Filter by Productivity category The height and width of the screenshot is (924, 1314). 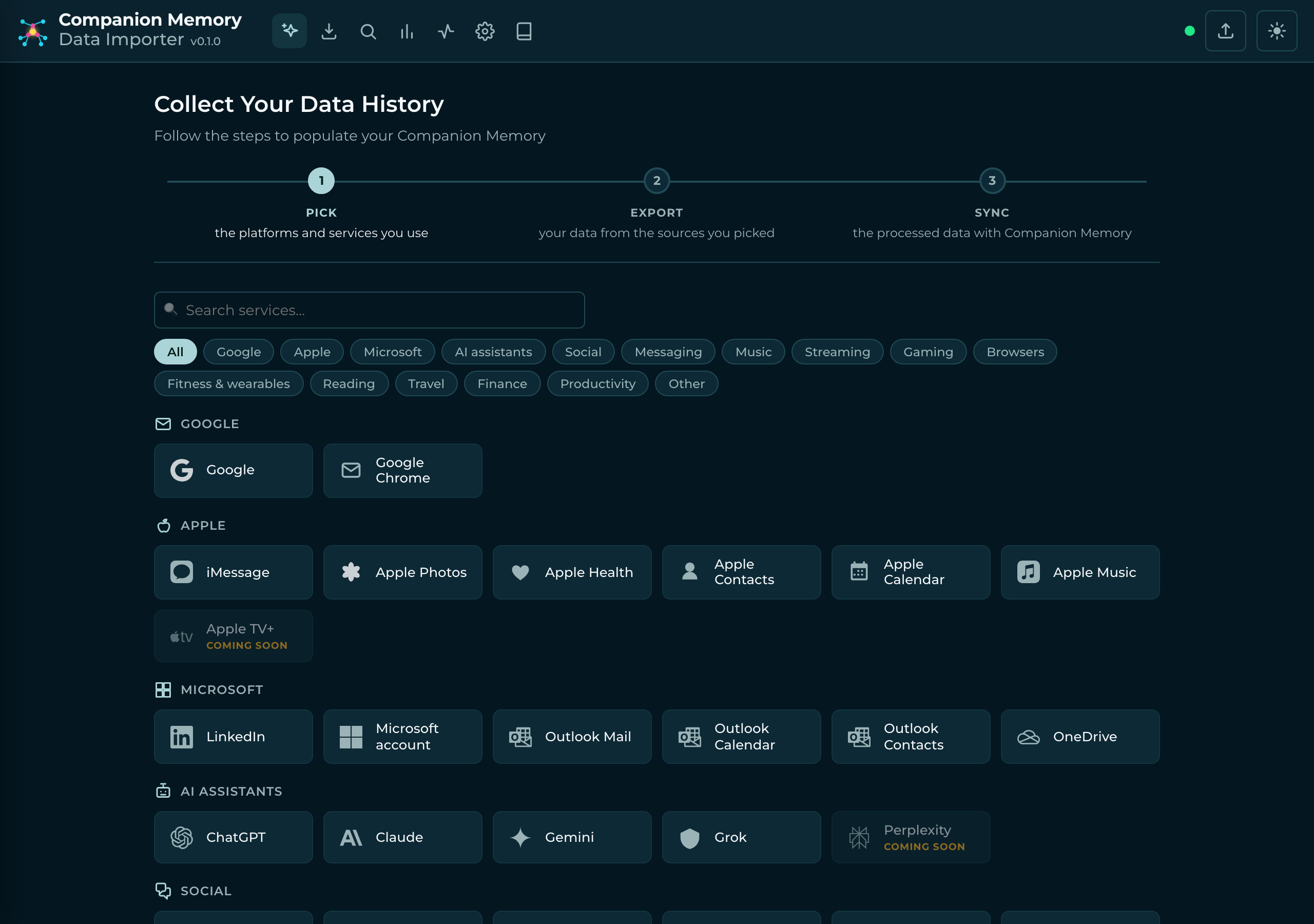(x=597, y=383)
